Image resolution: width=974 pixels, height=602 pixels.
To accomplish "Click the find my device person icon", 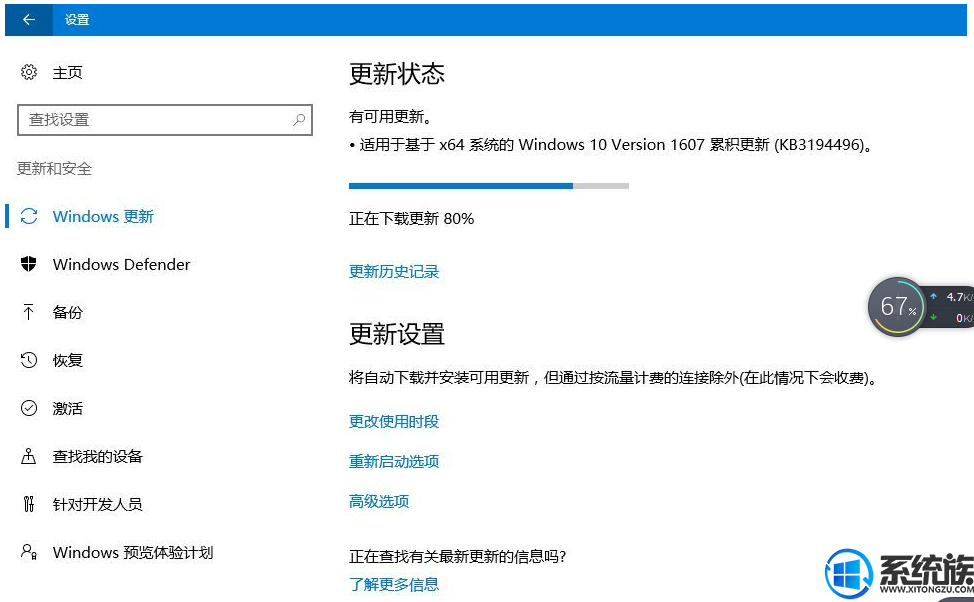I will pos(29,456).
